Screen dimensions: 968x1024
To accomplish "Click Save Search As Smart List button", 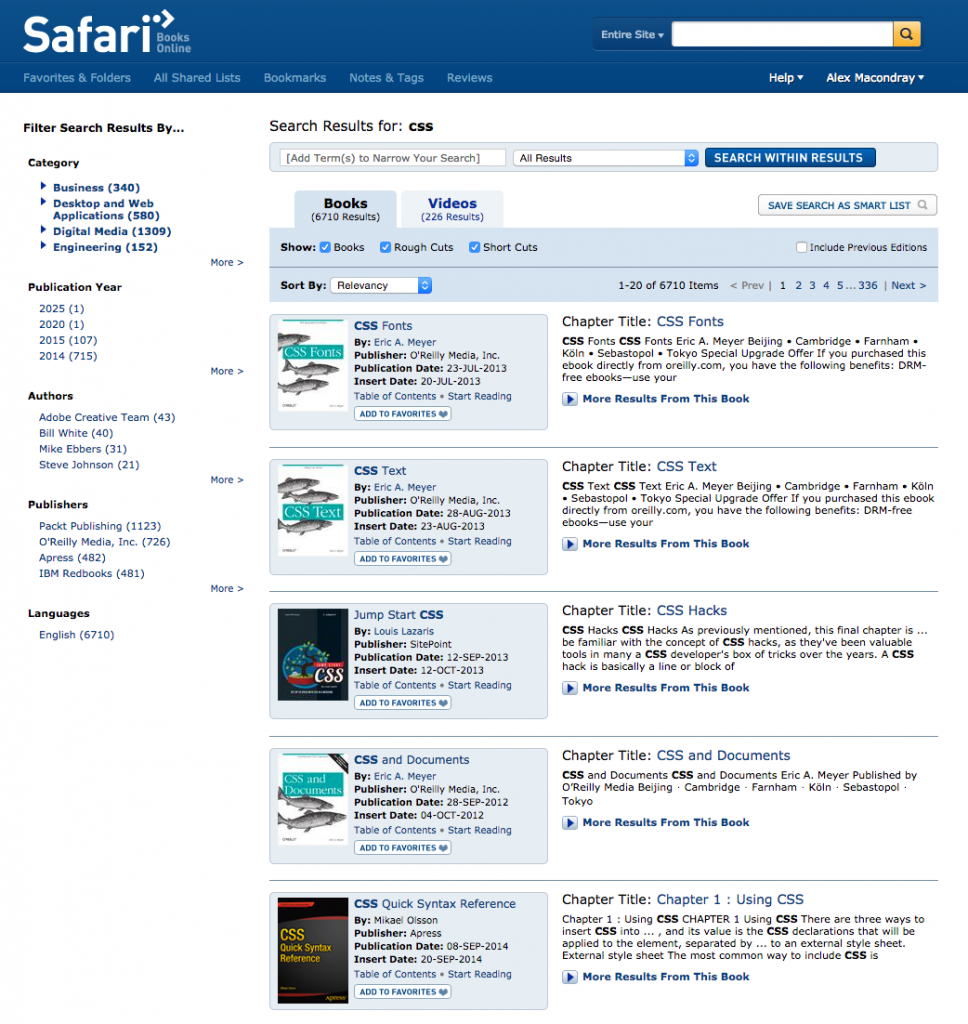I will 847,205.
